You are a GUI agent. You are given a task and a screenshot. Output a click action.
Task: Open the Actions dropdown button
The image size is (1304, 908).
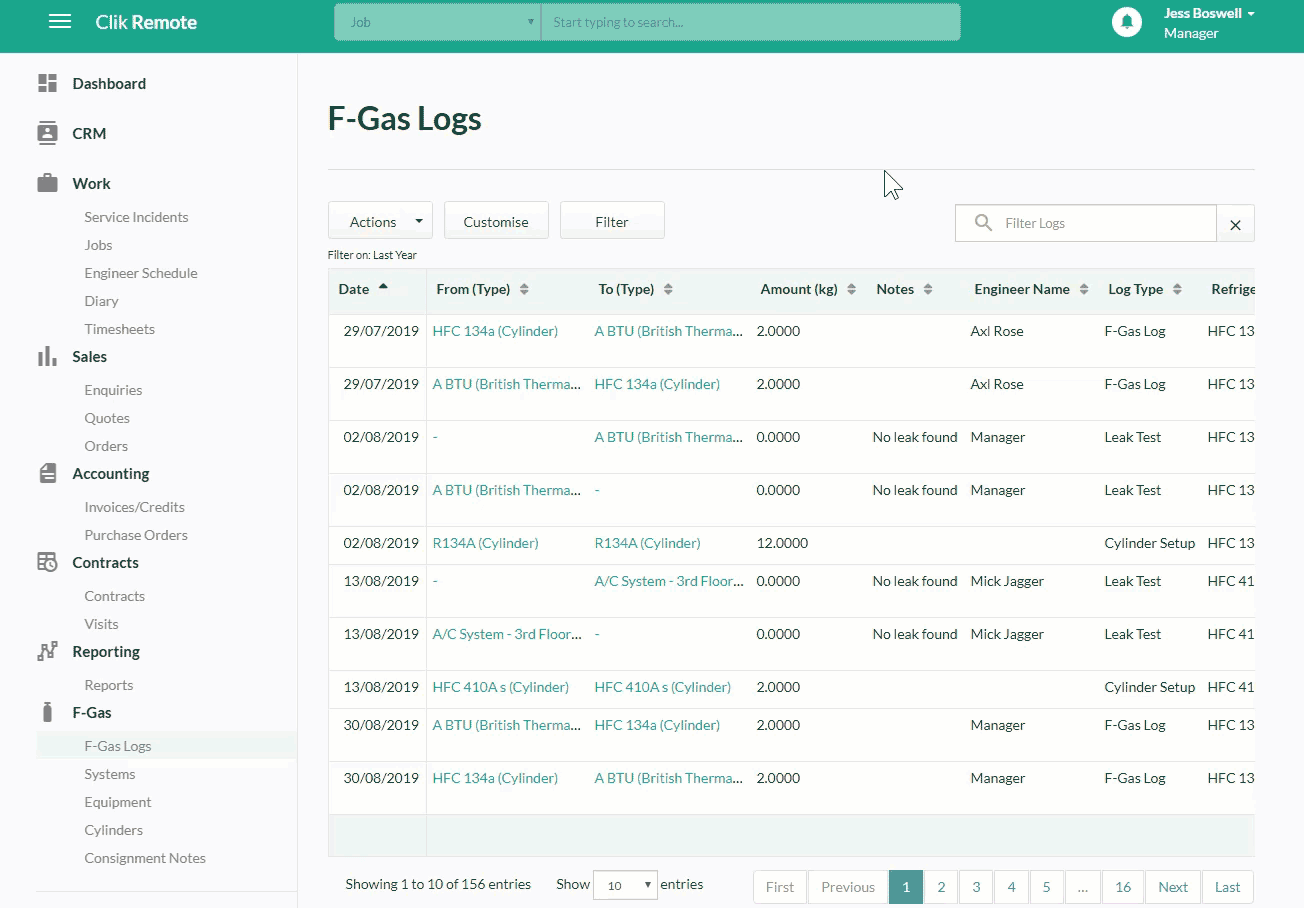[x=380, y=221]
